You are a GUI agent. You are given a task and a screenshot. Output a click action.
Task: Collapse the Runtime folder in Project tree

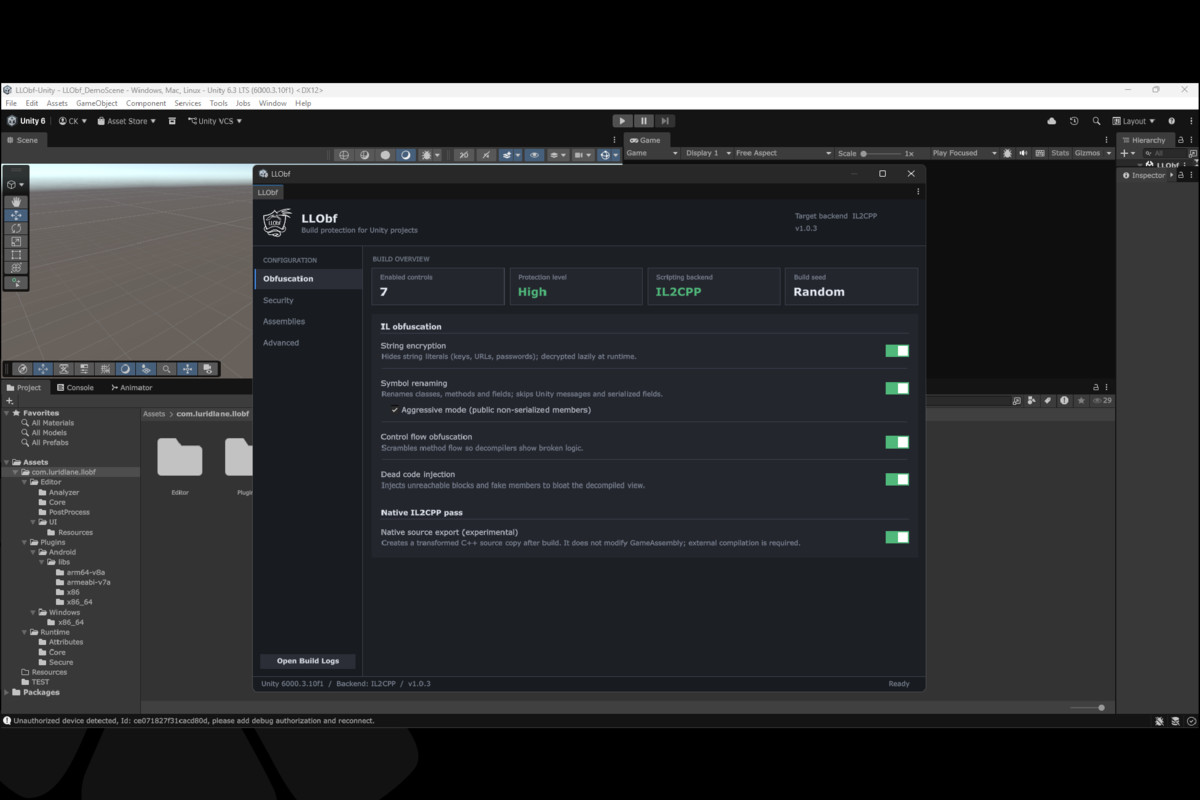tap(25, 632)
